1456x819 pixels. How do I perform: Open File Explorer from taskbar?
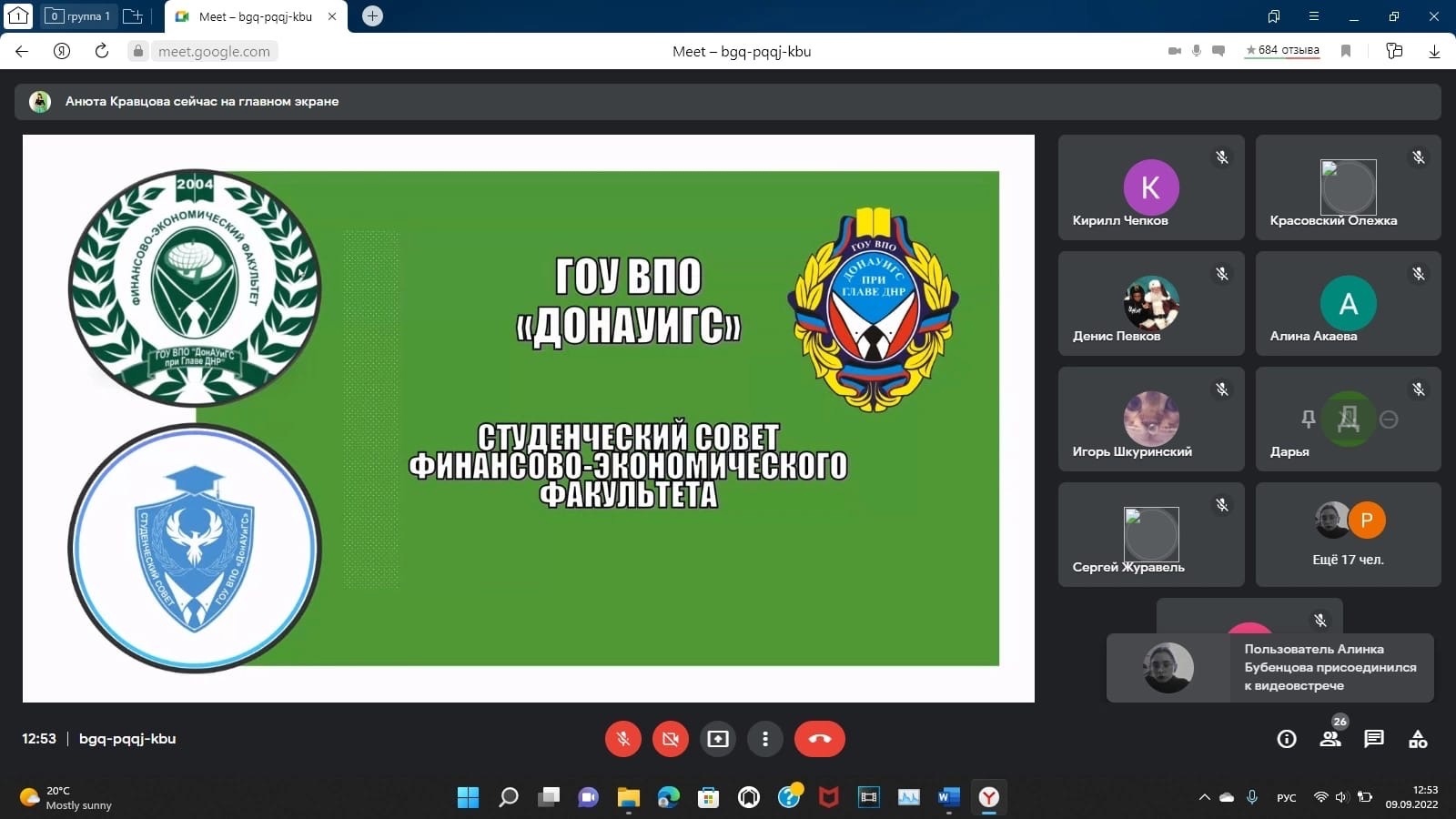629,797
